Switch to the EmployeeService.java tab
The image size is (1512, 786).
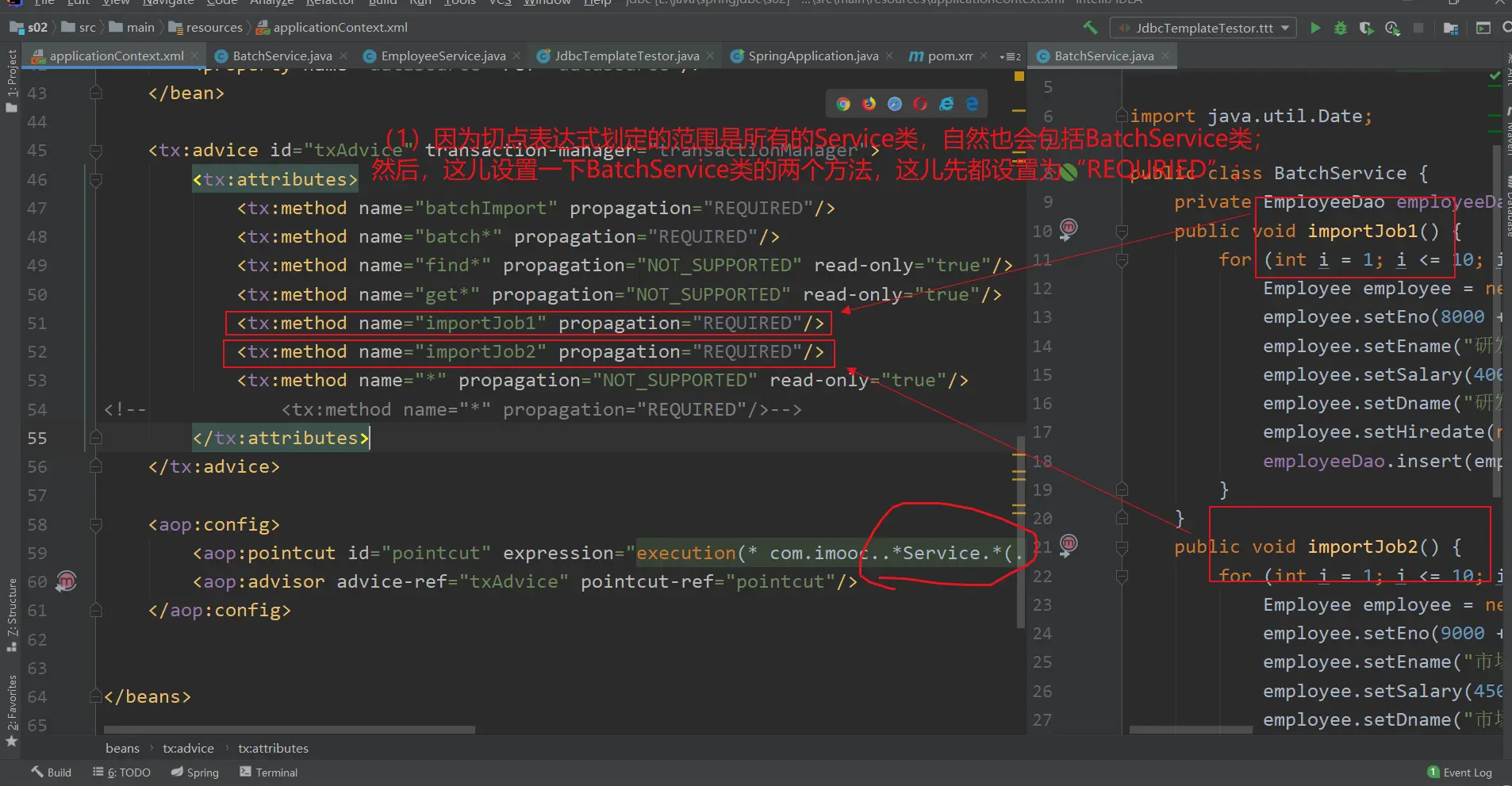[x=442, y=56]
